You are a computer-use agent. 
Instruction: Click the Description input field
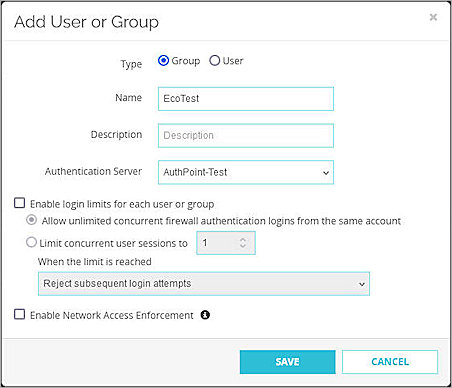point(246,135)
